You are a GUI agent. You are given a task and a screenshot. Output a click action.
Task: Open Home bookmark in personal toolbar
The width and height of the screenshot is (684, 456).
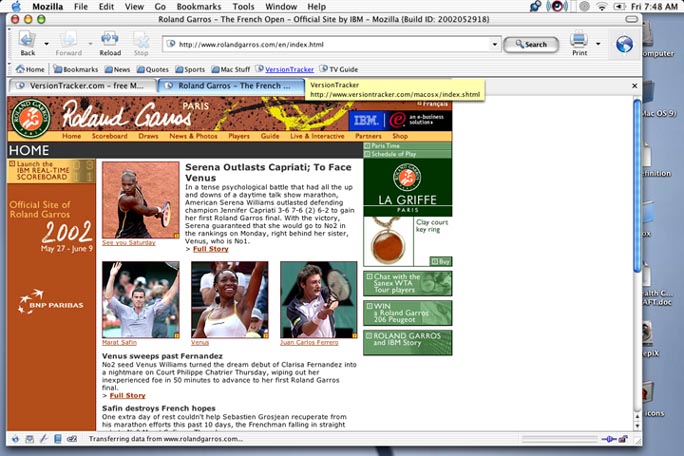[x=30, y=69]
